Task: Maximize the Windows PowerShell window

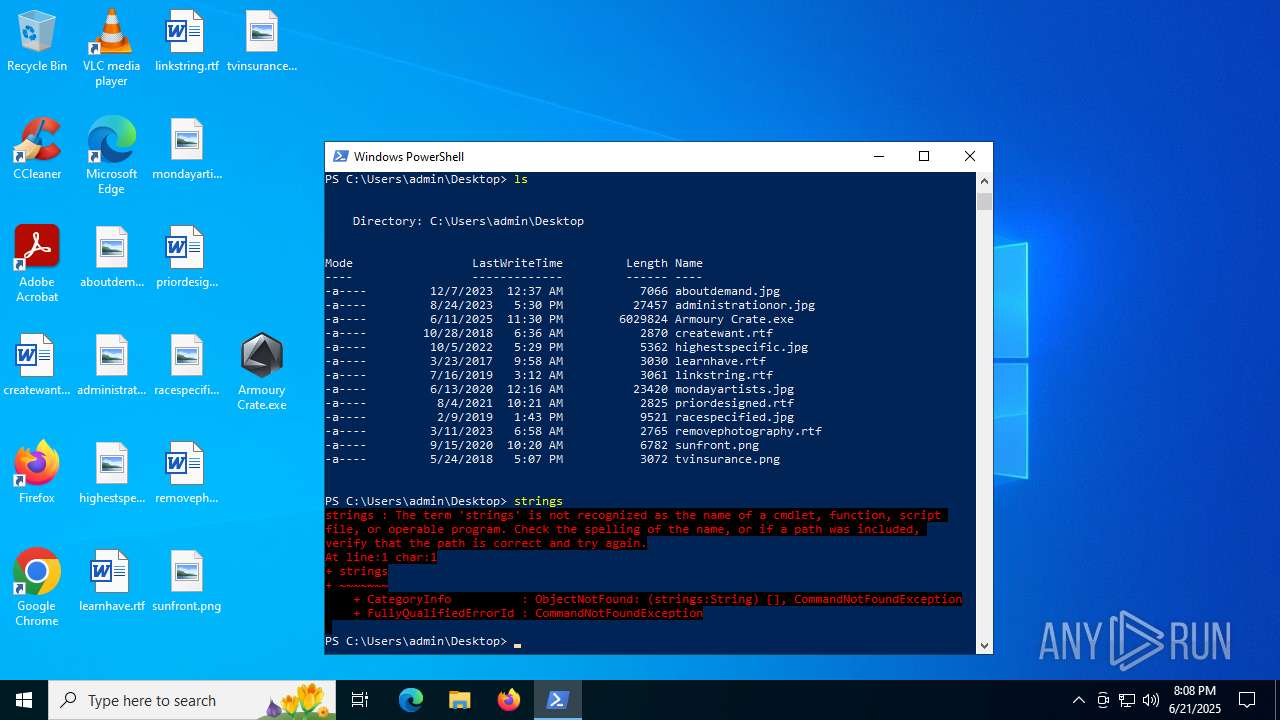Action: coord(924,156)
